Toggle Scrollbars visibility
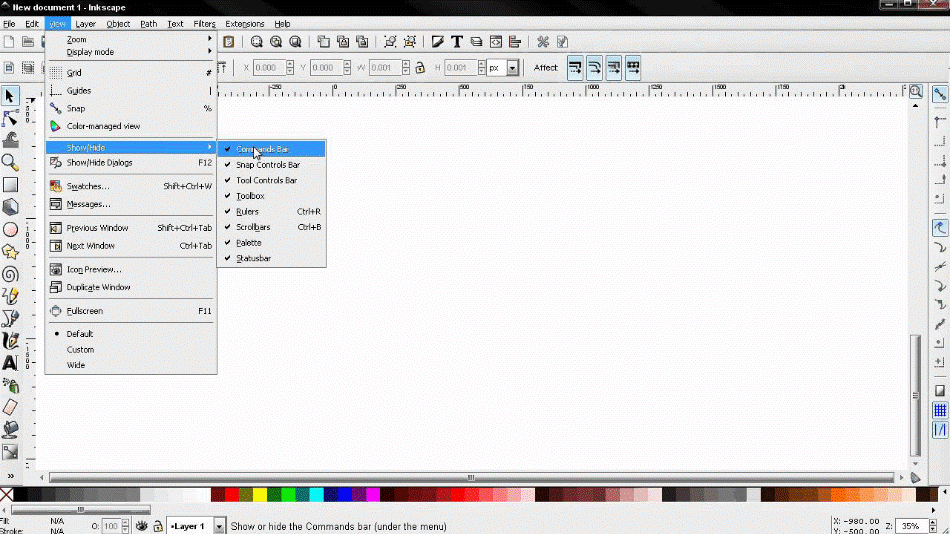950x534 pixels. click(271, 227)
